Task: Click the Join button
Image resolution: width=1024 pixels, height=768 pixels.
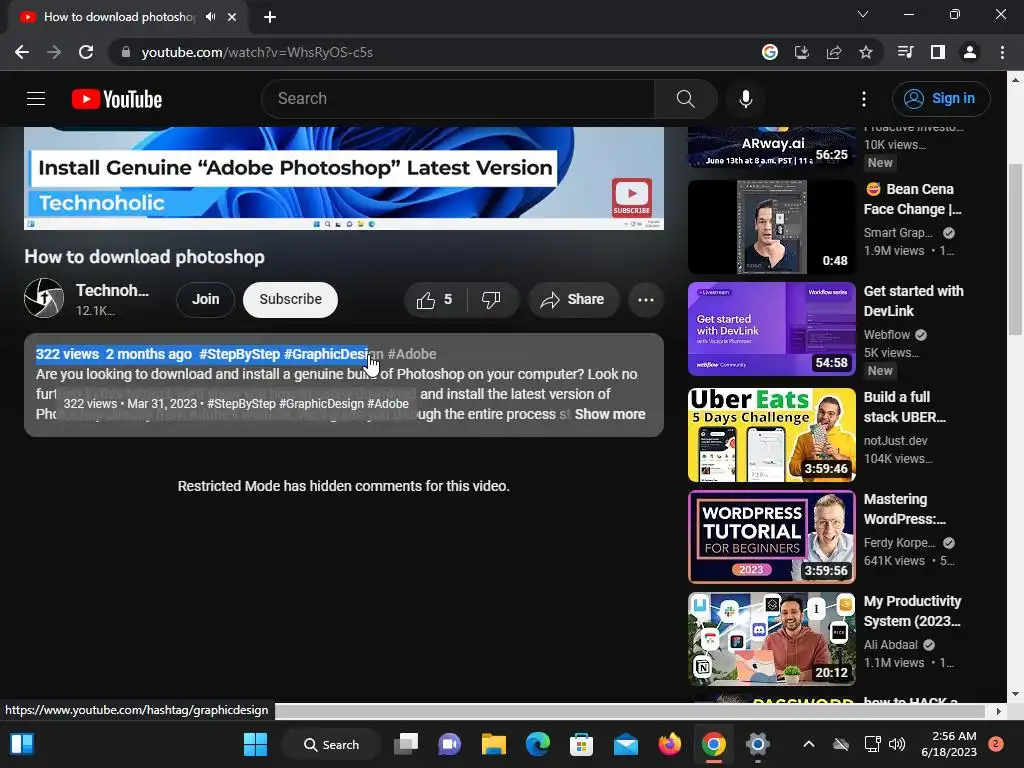Action: pos(205,299)
